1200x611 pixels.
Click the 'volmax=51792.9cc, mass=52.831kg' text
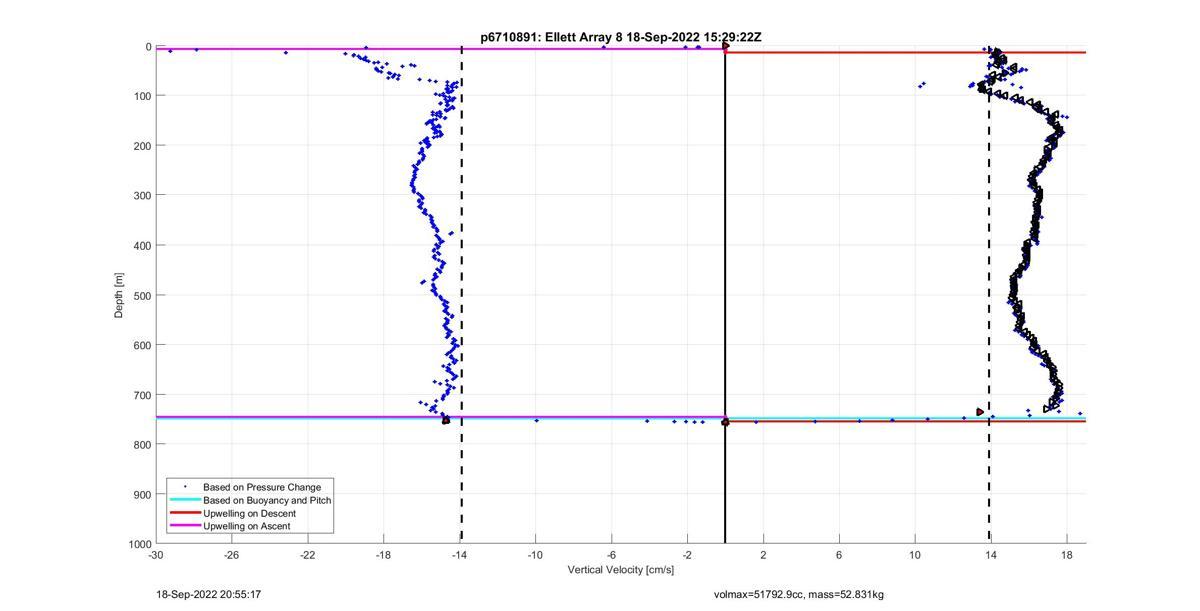point(799,595)
